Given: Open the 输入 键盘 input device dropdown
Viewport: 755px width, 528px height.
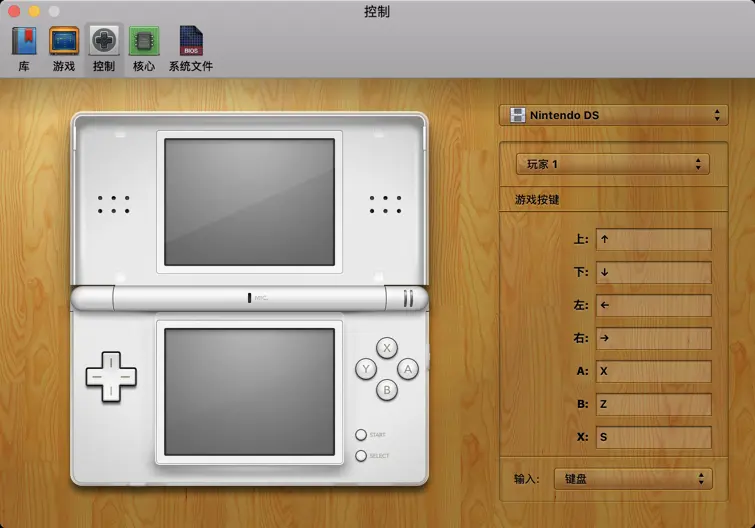Looking at the screenshot, I should pyautogui.click(x=633, y=478).
